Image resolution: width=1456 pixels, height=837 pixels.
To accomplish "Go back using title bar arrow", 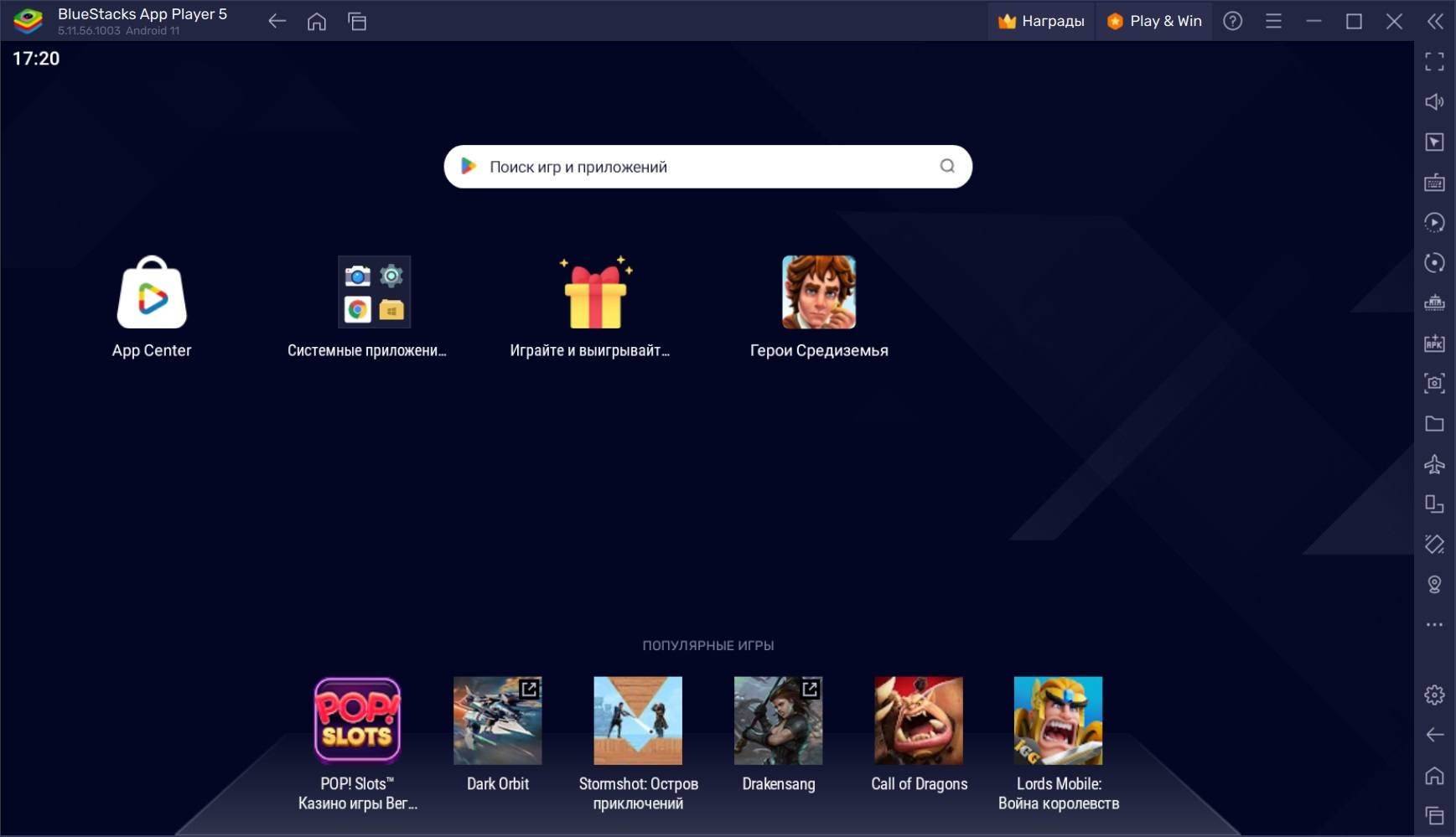I will (277, 21).
